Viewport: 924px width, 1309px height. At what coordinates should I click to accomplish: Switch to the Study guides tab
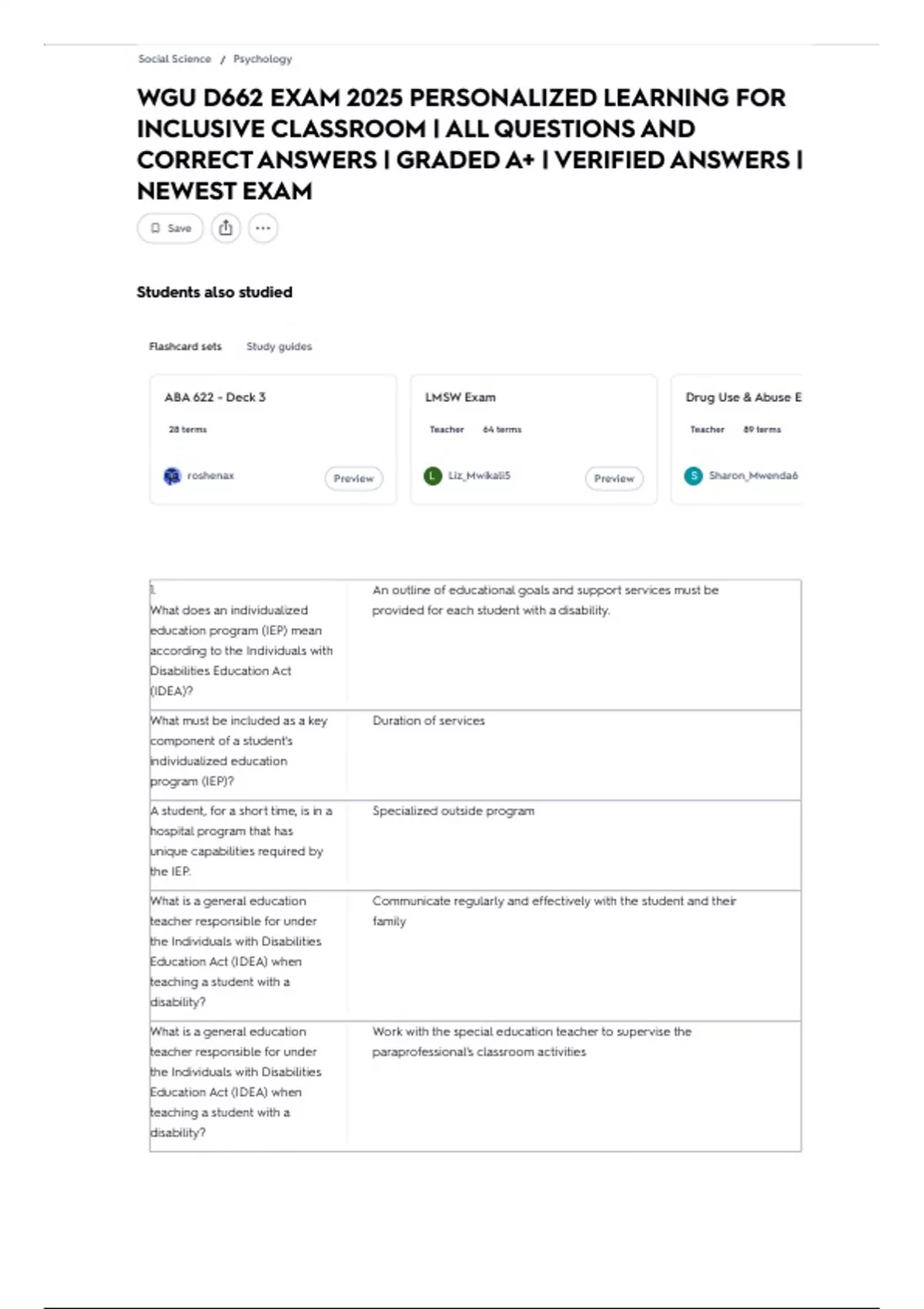(x=279, y=346)
